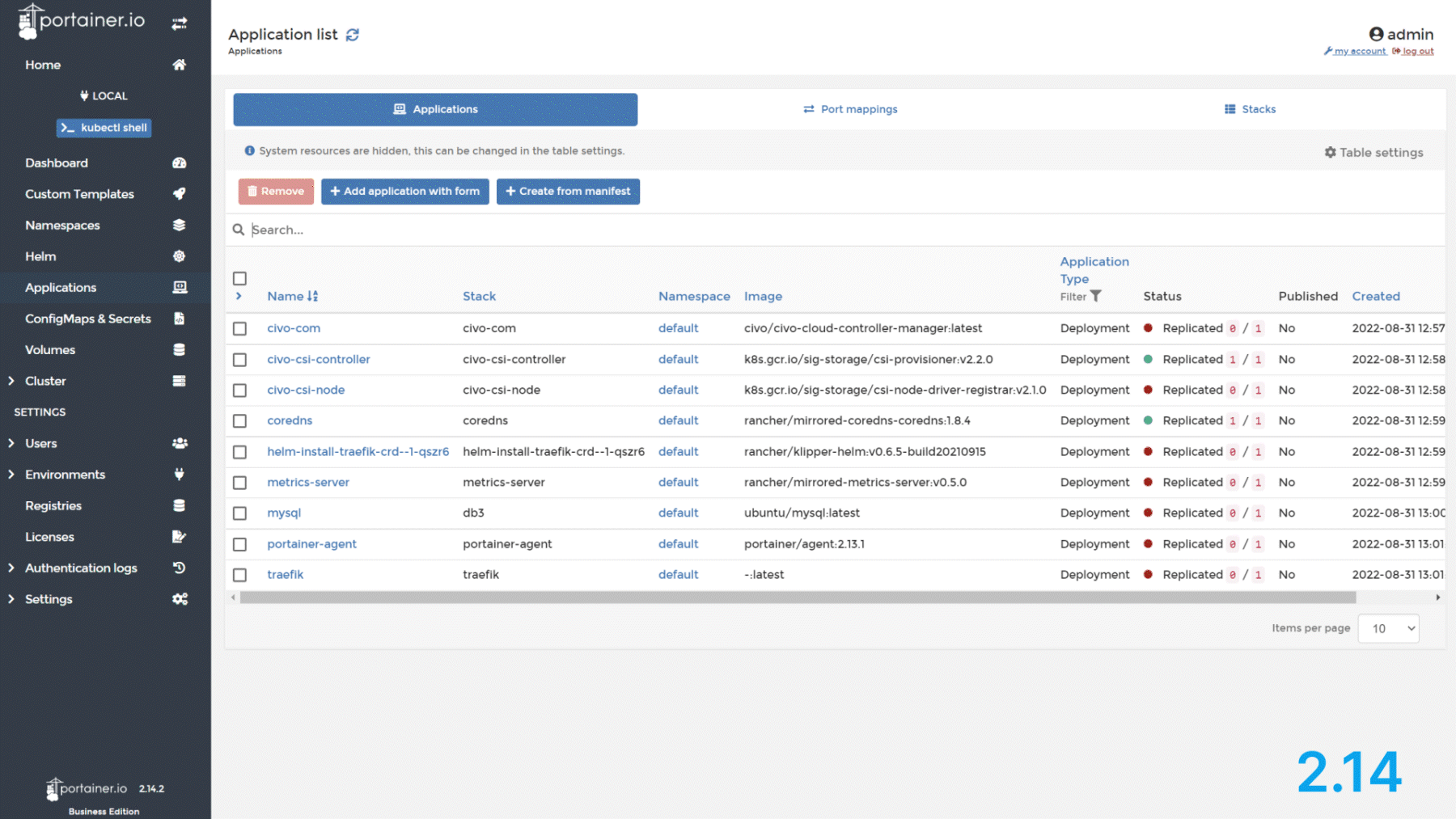Screen dimensions: 1456x819
Task: Click the Application Type filter funnel icon
Action: (1096, 296)
